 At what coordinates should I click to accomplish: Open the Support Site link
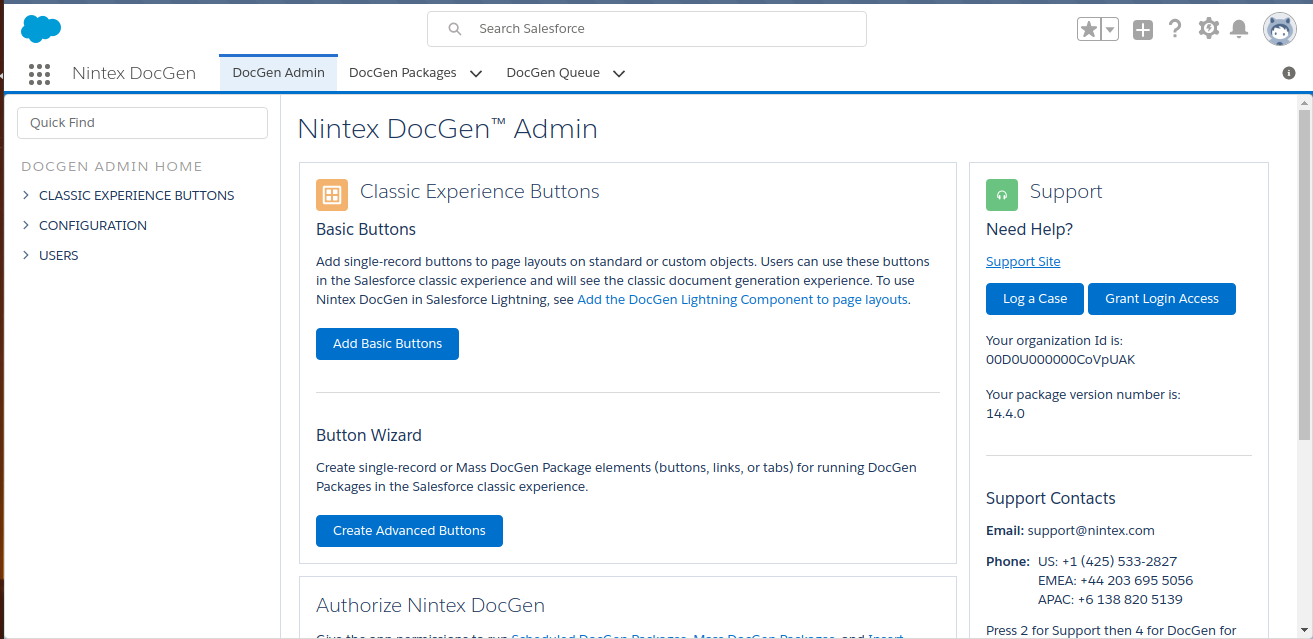pos(1022,262)
